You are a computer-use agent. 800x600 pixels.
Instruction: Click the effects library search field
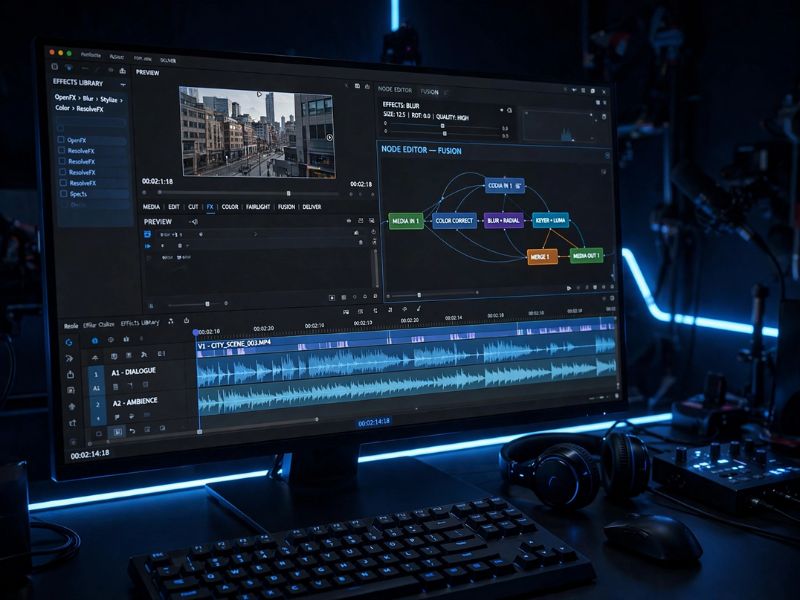[x=92, y=123]
